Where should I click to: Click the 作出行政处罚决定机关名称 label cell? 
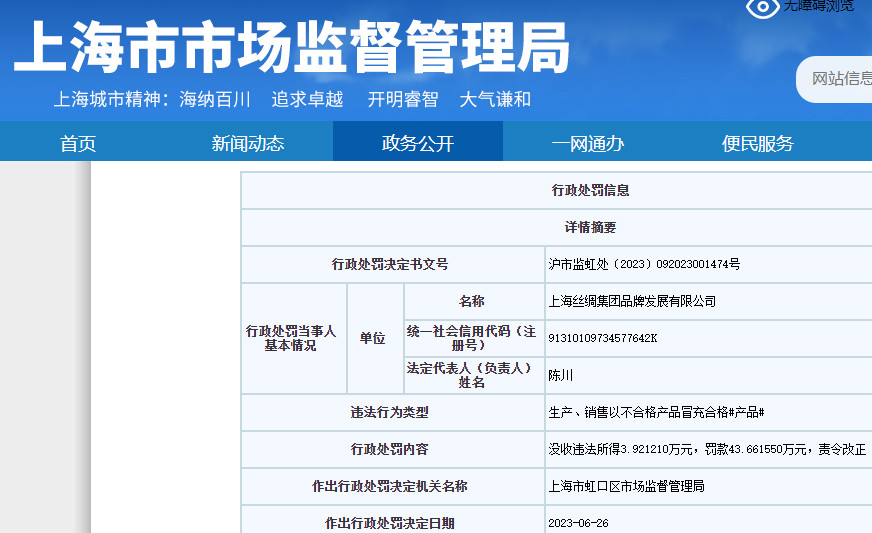tap(393, 486)
